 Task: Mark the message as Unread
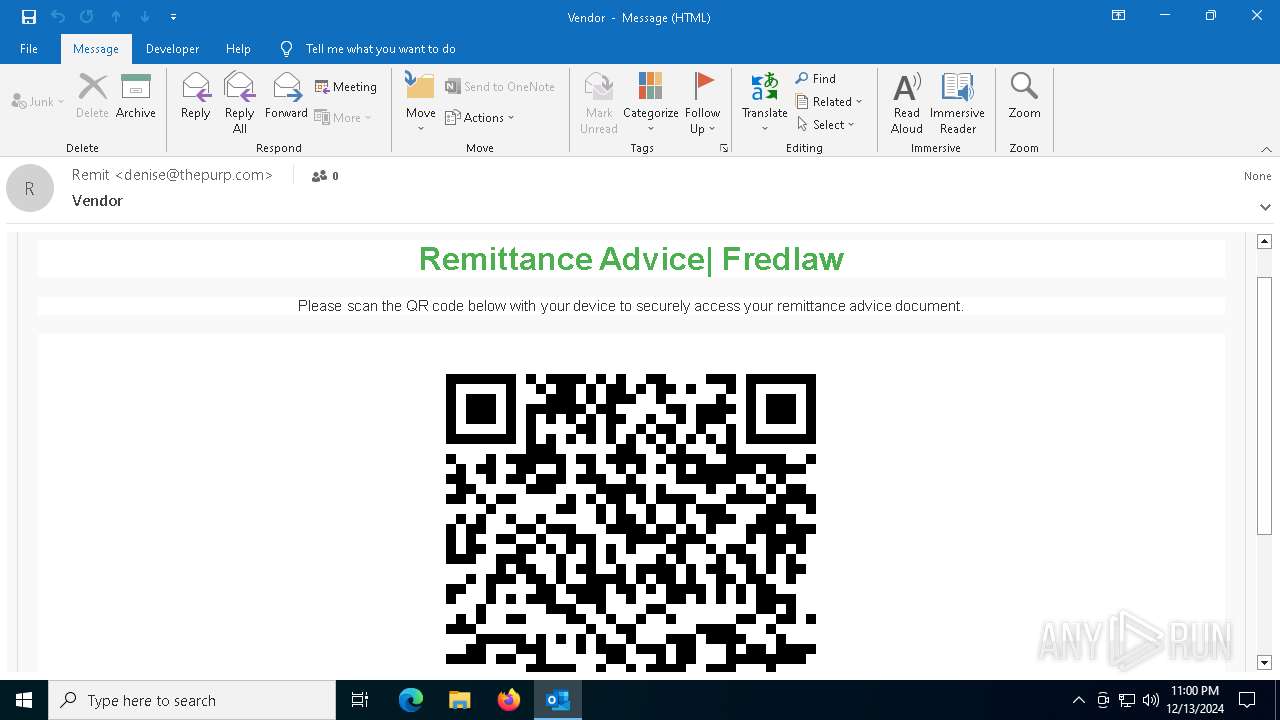click(x=599, y=102)
